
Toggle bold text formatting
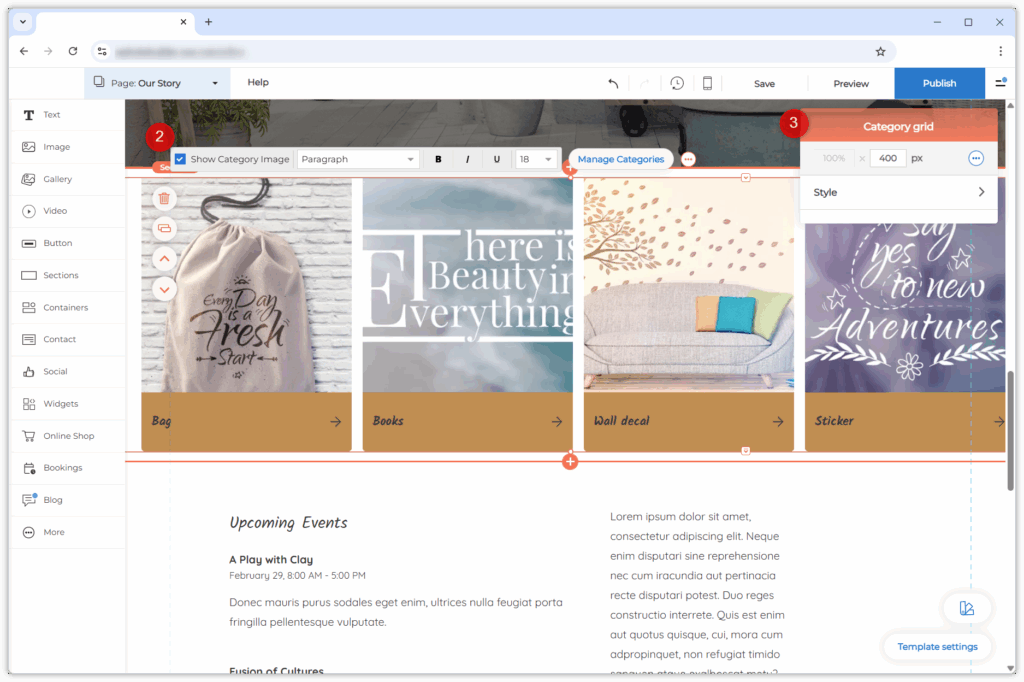click(438, 159)
